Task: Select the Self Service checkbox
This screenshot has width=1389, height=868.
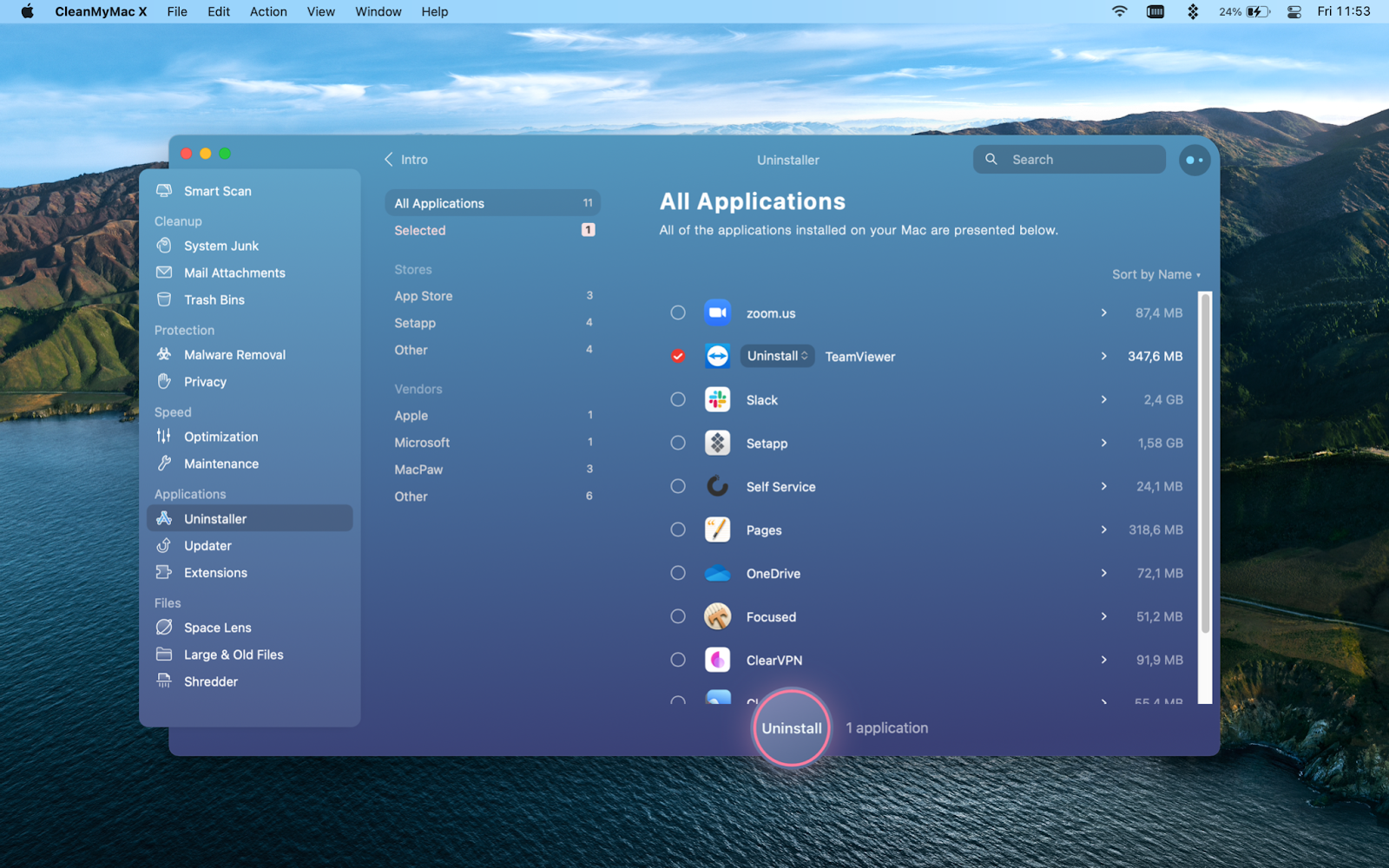Action: (x=678, y=486)
